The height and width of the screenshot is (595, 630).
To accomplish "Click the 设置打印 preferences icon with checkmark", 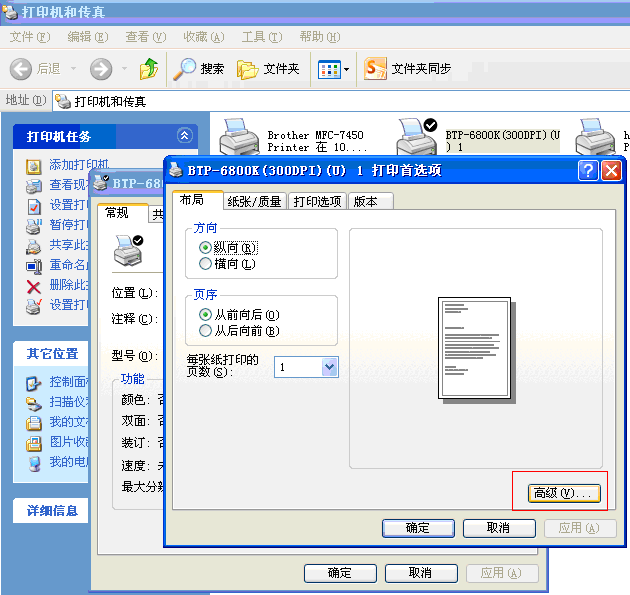I will pos(34,206).
